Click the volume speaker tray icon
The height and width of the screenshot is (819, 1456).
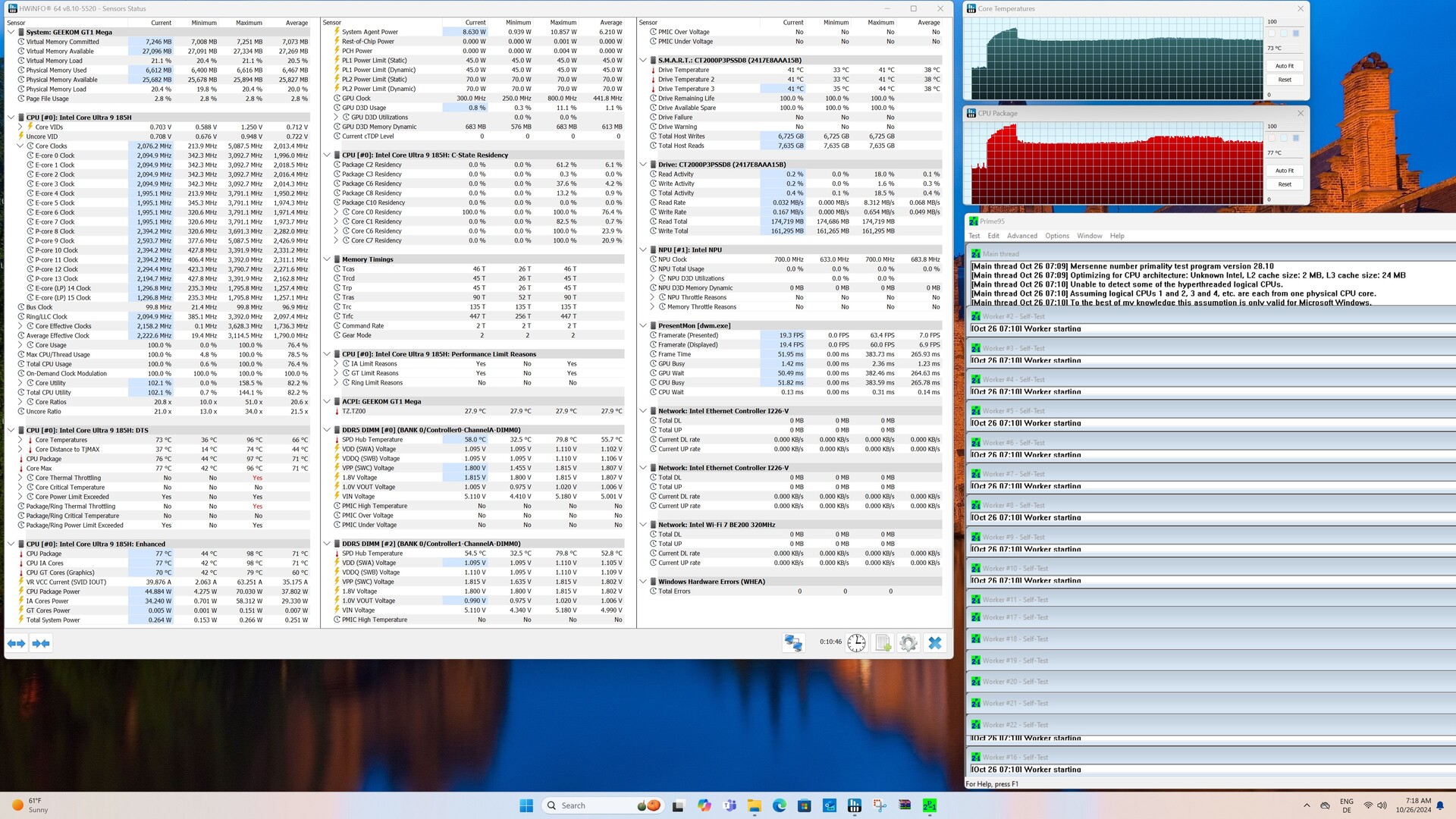pyautogui.click(x=1382, y=805)
